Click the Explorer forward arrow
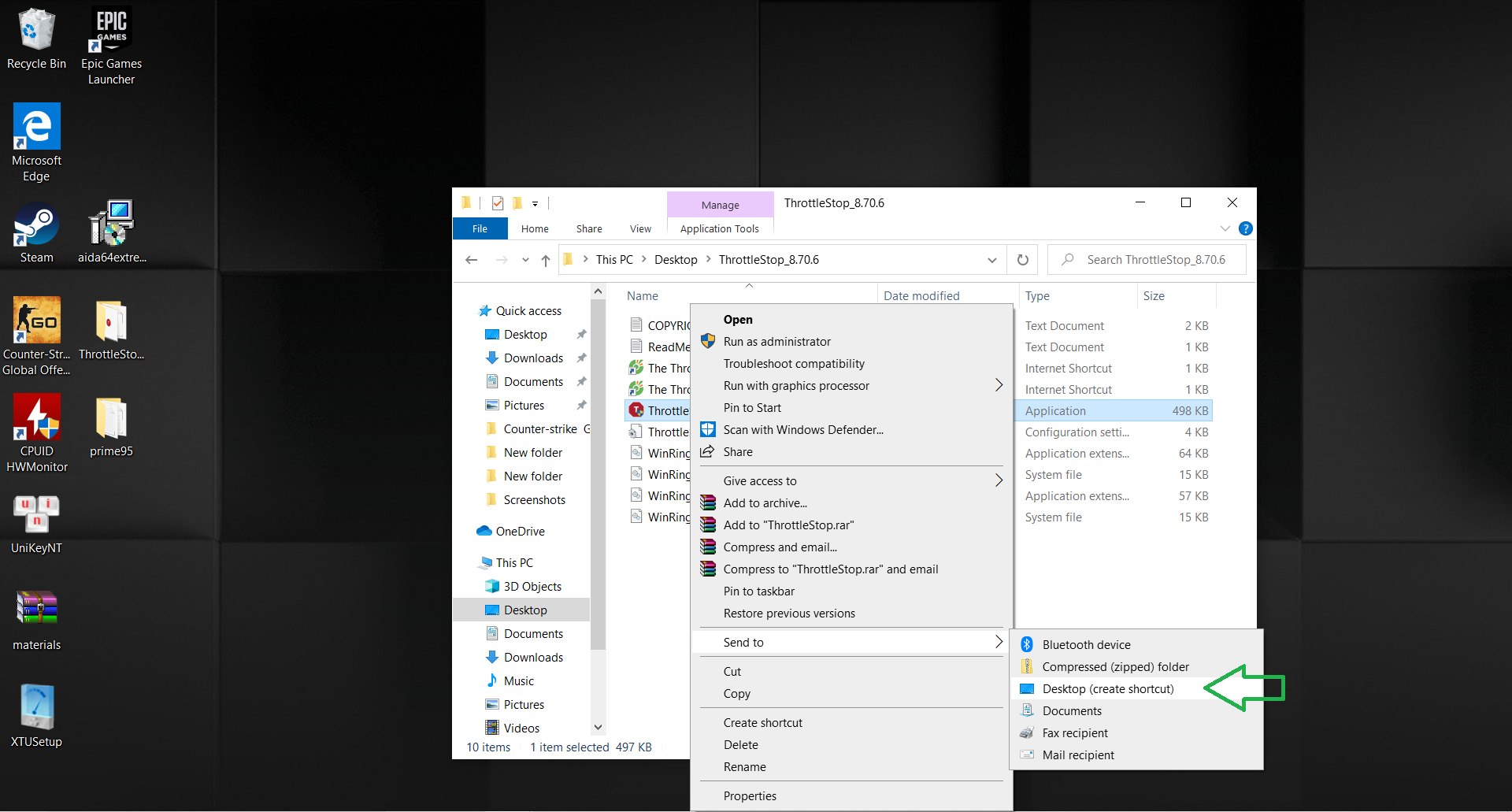Viewport: 1512px width, 812px height. [501, 260]
